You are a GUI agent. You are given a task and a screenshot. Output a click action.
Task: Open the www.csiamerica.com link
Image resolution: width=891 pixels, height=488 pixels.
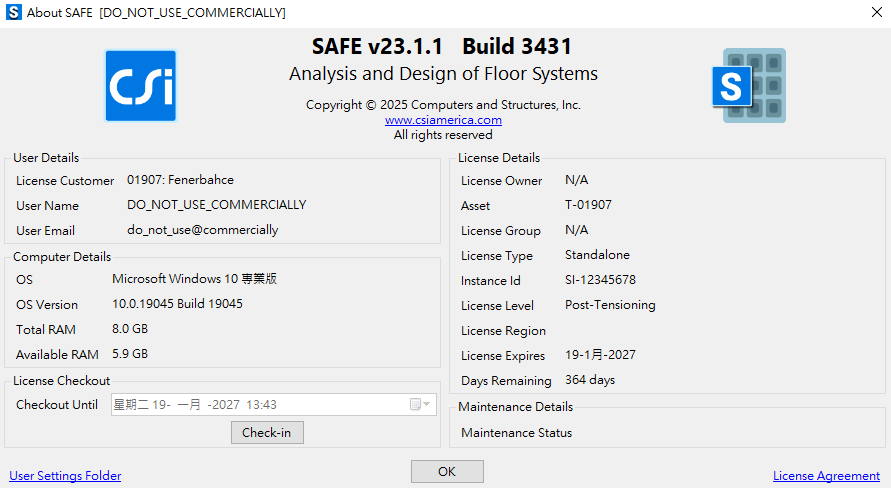(443, 120)
